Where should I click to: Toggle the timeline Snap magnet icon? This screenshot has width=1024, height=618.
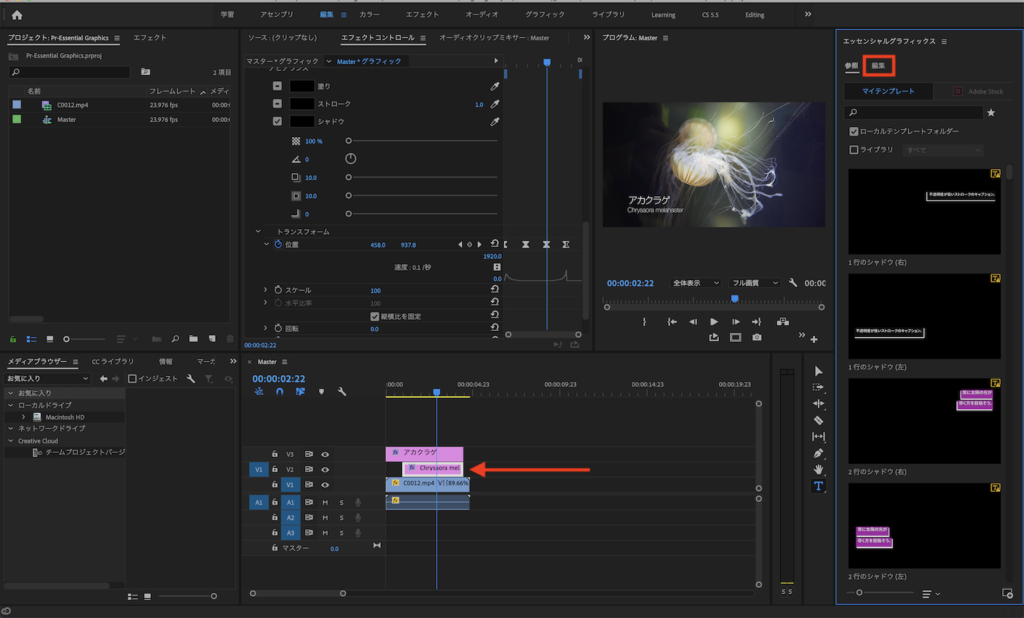point(279,392)
